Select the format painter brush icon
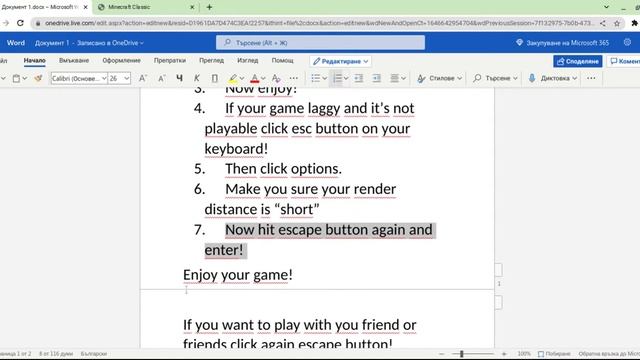This screenshot has height=360, width=640. pyautogui.click(x=38, y=78)
